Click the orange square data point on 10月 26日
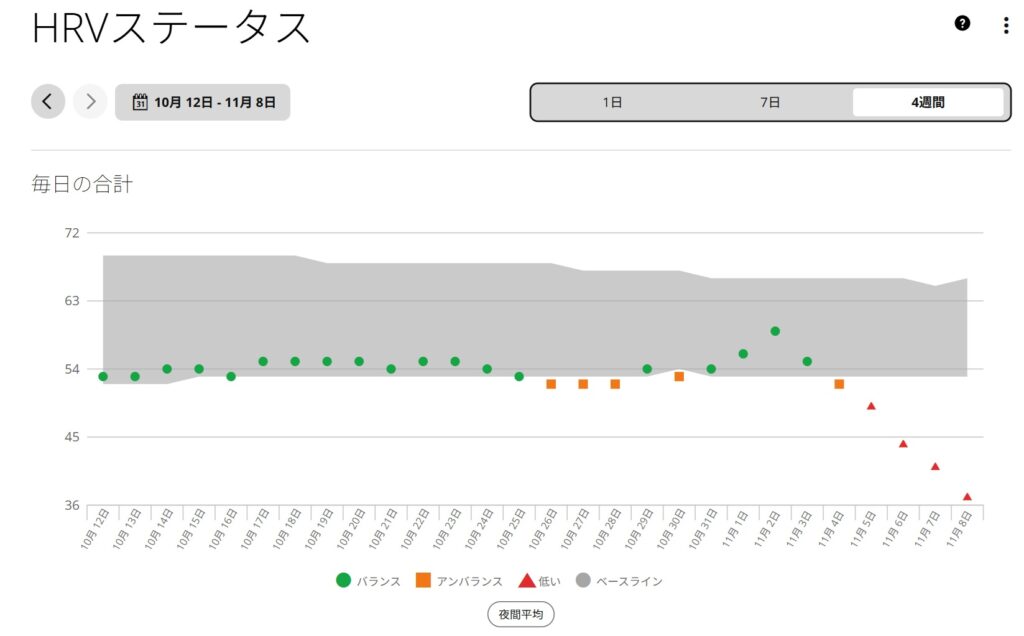1024x636 pixels. (551, 384)
